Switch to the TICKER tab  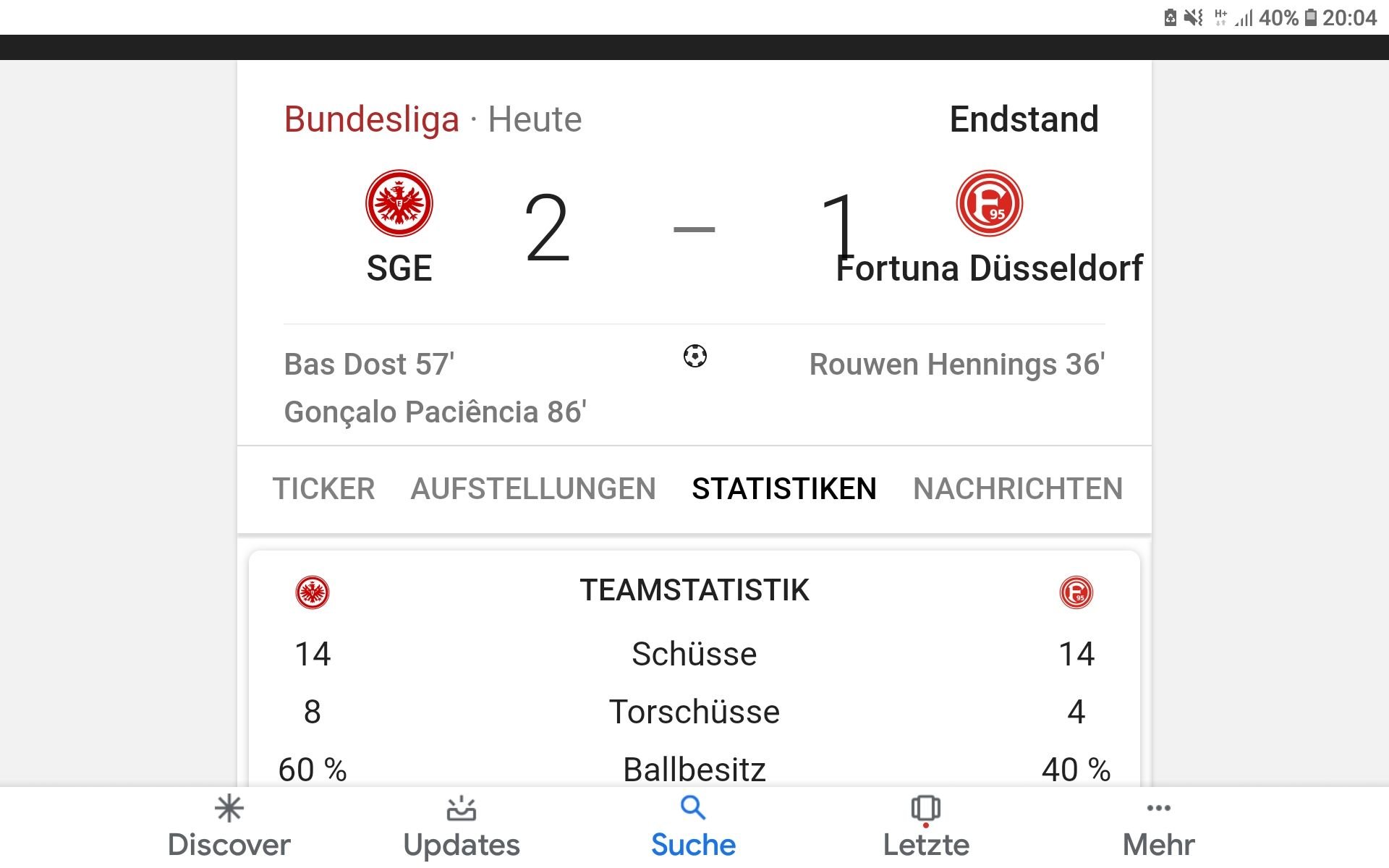pos(323,489)
